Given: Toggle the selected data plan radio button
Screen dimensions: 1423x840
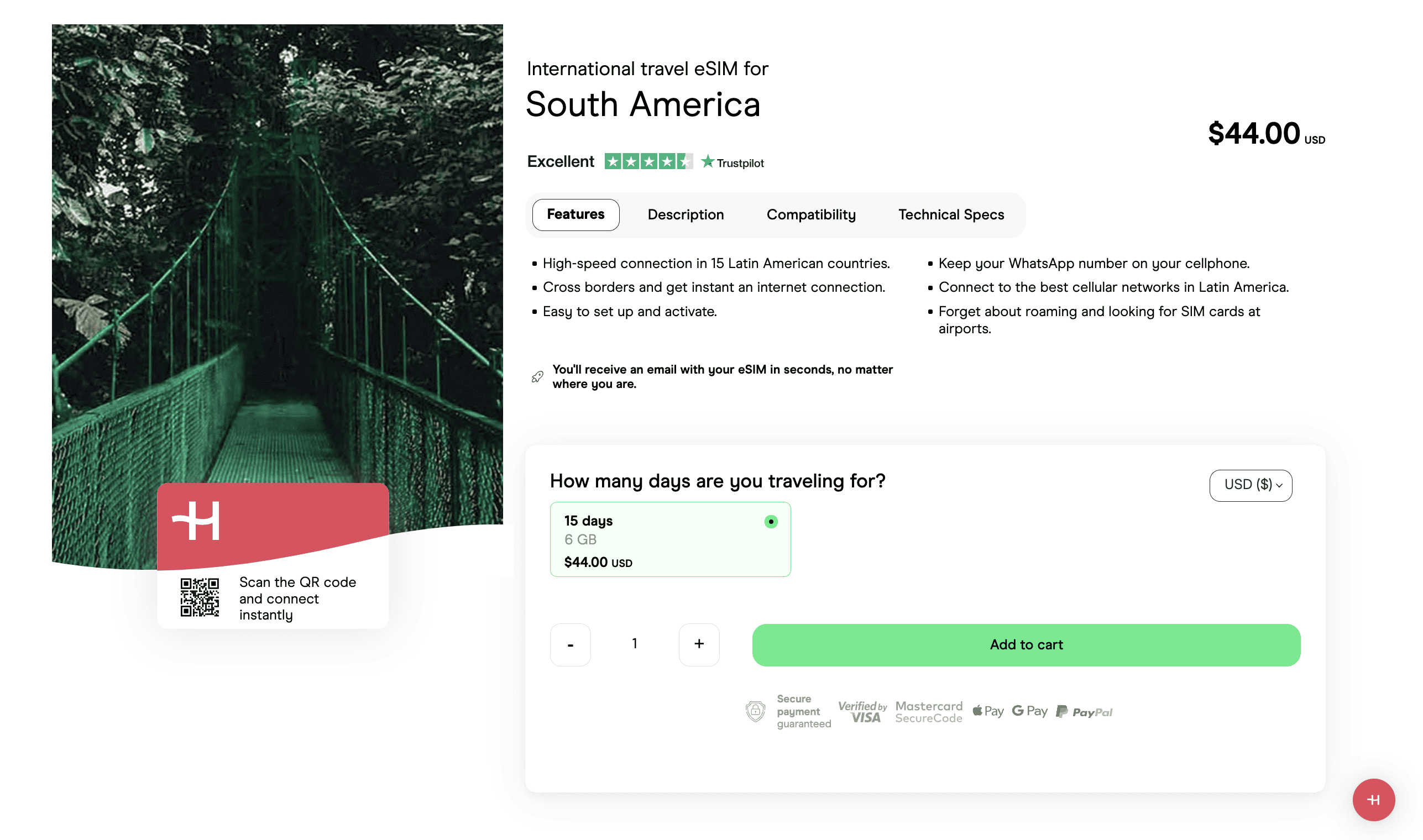Looking at the screenshot, I should coord(771,522).
